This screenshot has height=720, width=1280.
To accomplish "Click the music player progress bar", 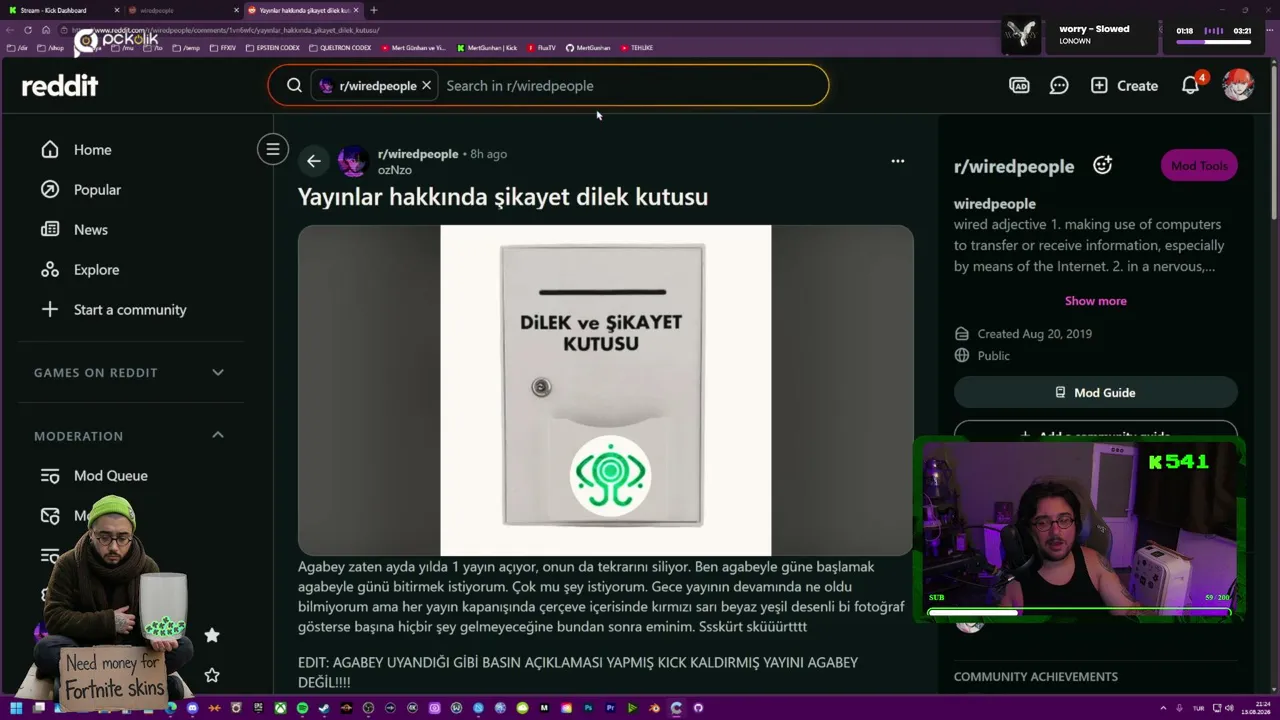I will click(x=1214, y=43).
